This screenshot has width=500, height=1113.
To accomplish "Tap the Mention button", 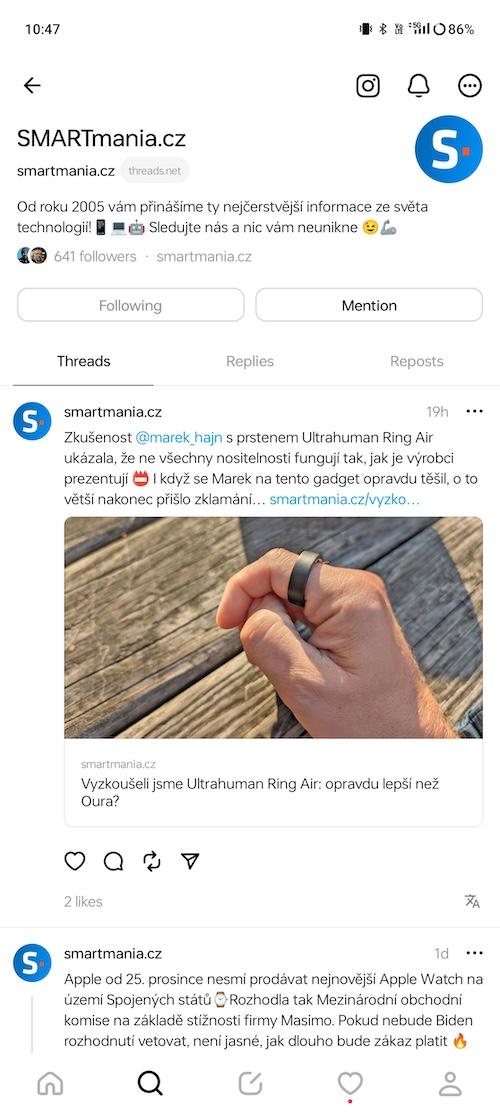I will [x=369, y=305].
